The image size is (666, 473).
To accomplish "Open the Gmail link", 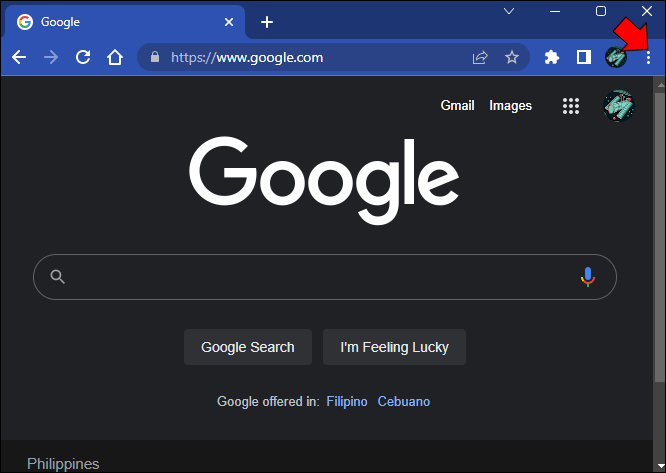I will pyautogui.click(x=457, y=105).
